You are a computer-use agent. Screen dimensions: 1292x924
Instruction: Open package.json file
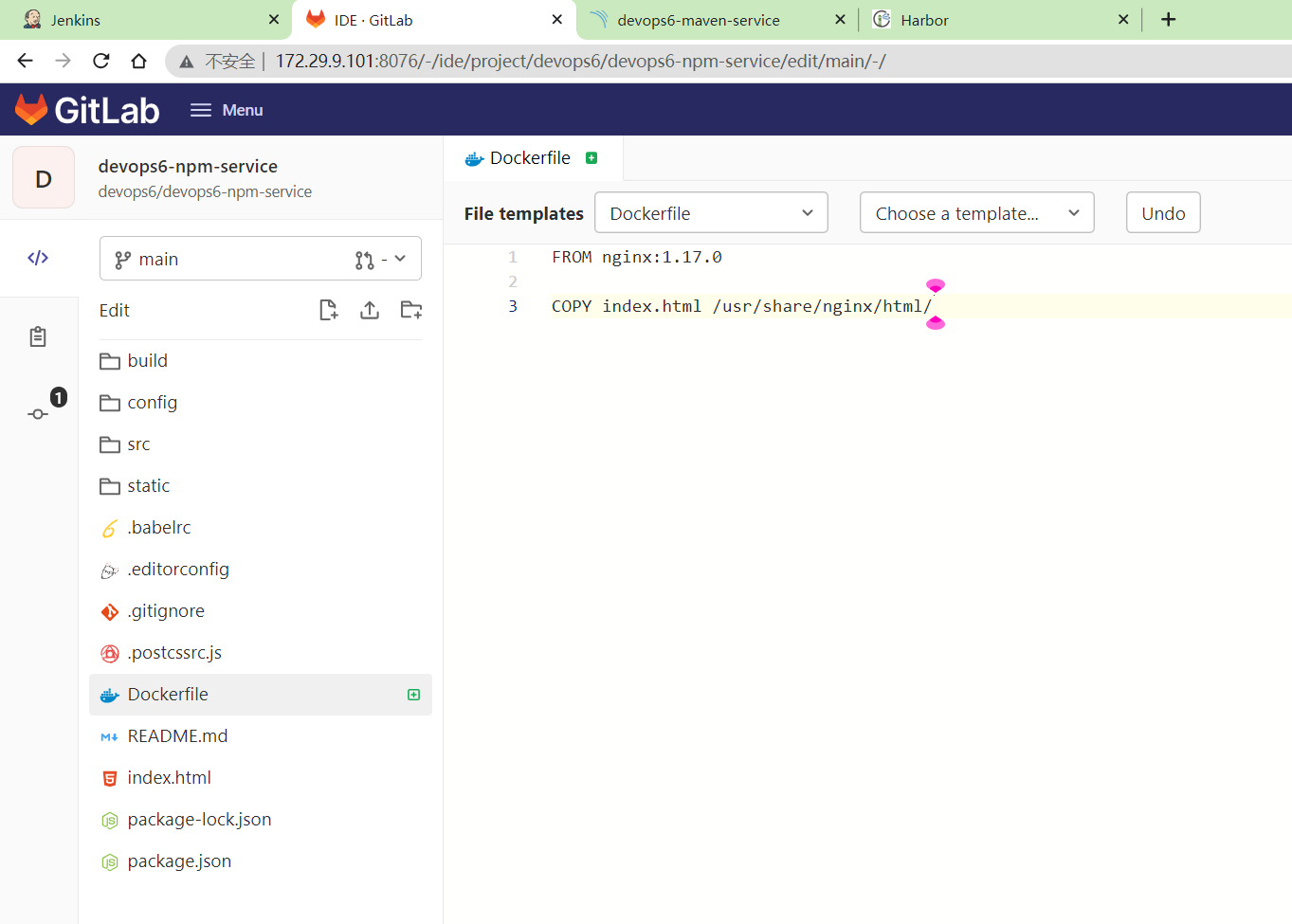pos(261,861)
